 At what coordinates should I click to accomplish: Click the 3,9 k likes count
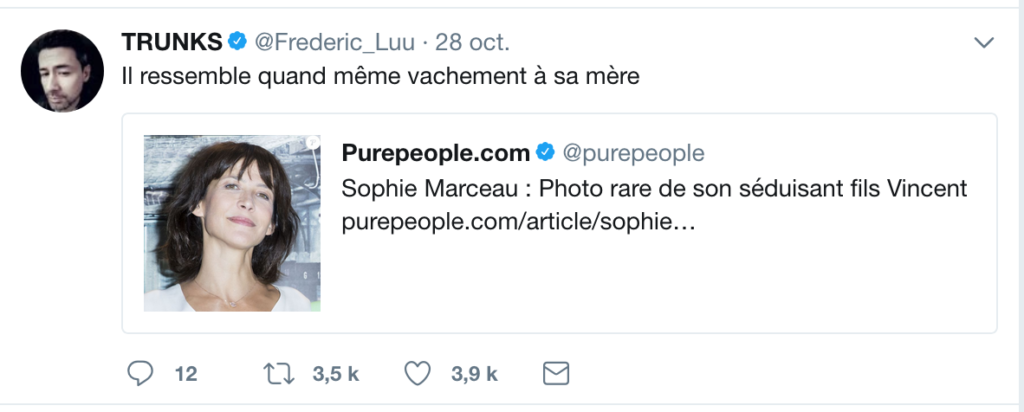(474, 375)
